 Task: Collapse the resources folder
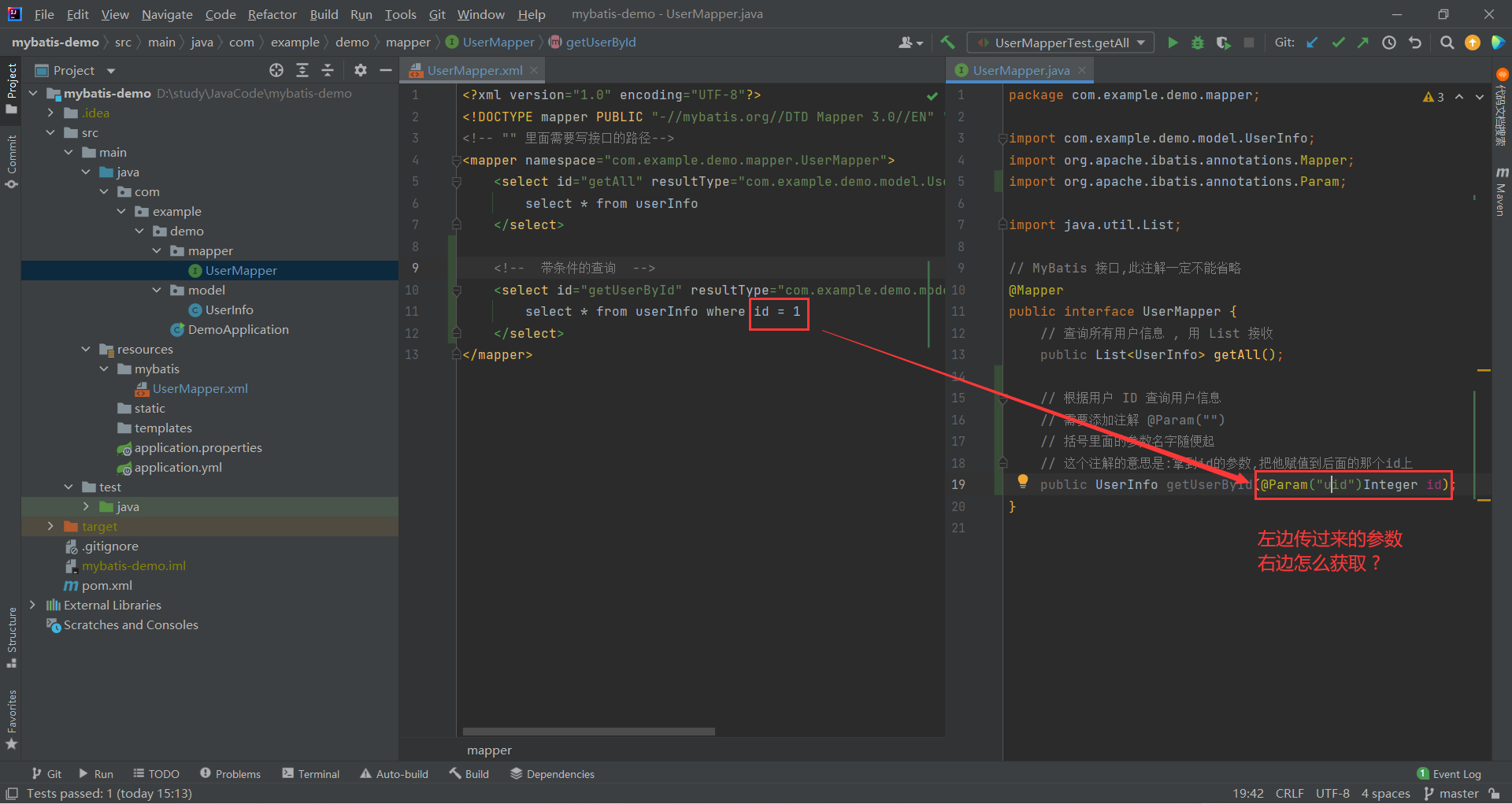(86, 349)
